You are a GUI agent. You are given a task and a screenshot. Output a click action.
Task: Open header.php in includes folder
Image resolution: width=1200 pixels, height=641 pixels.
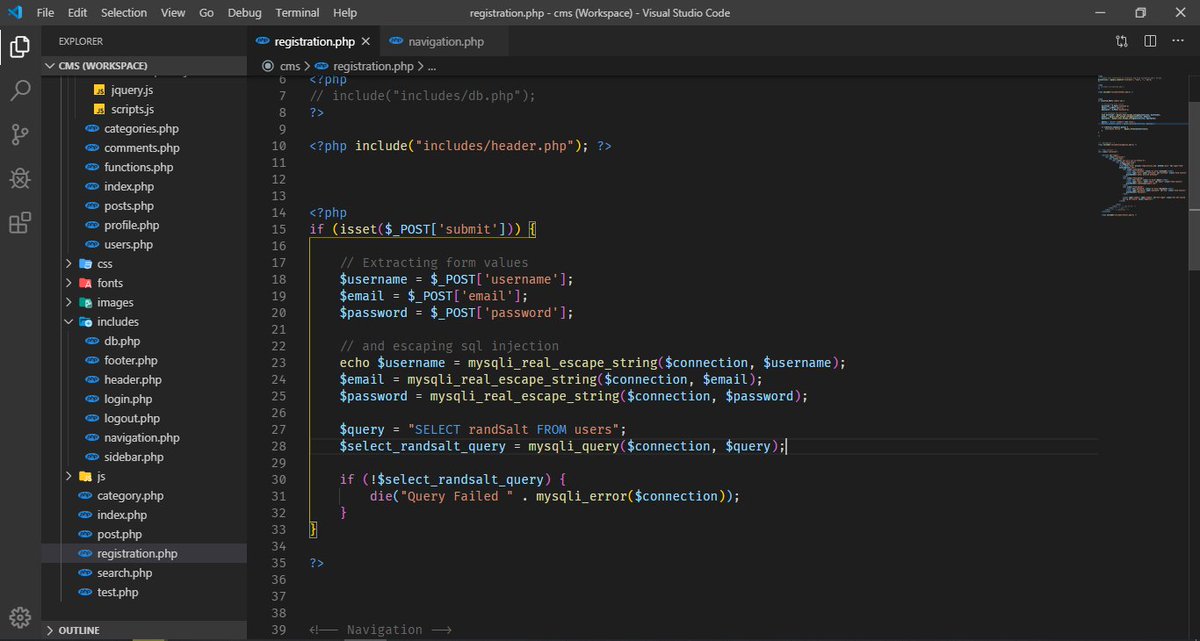[132, 380]
